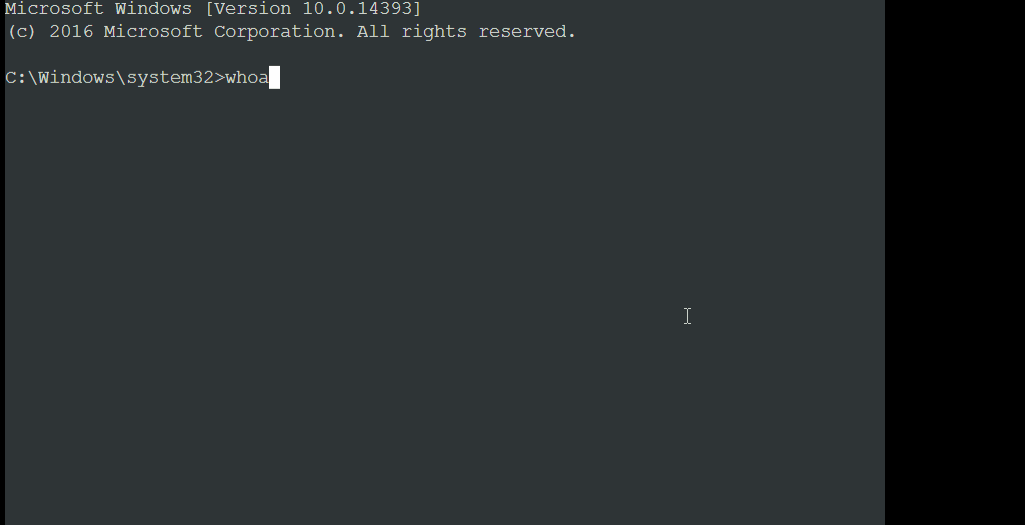1025x525 pixels.
Task: Click the "C:" drive letter in the prompt
Action: (x=16, y=78)
